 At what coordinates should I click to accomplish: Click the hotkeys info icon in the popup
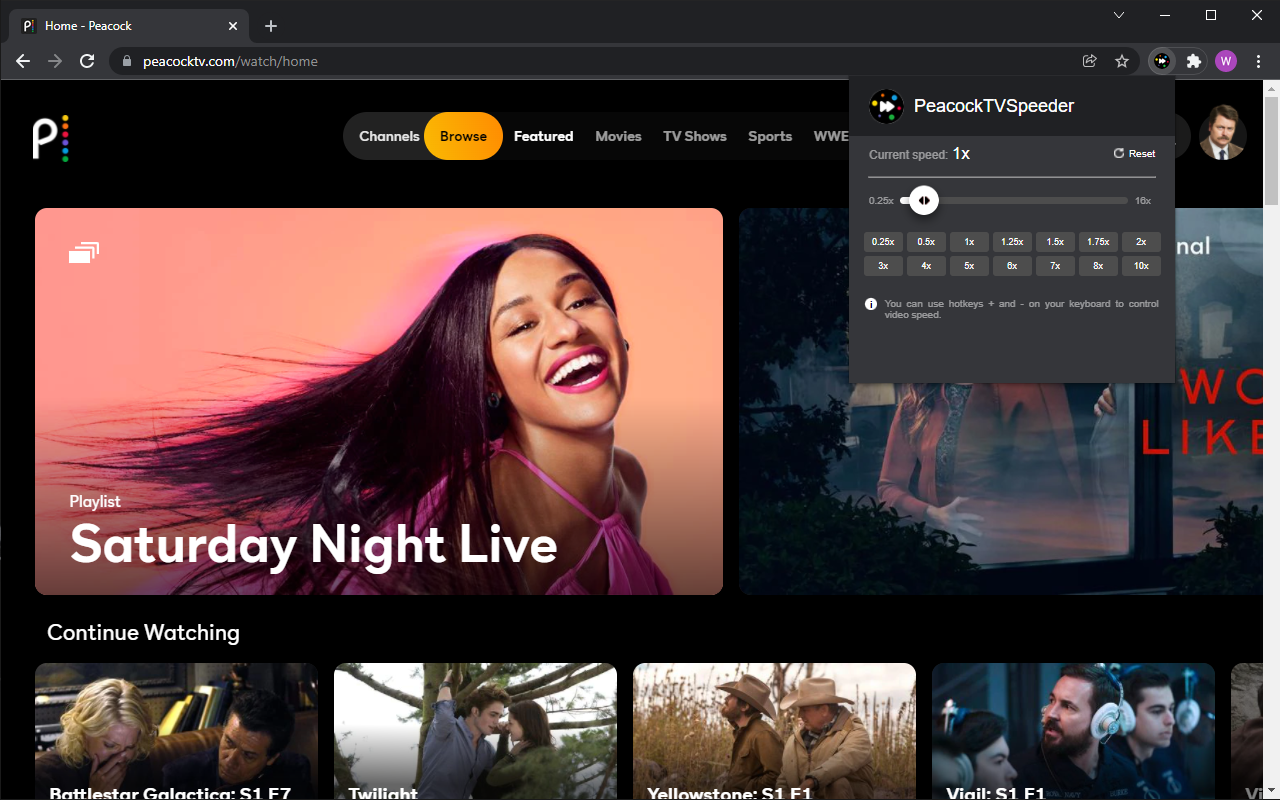tap(870, 303)
